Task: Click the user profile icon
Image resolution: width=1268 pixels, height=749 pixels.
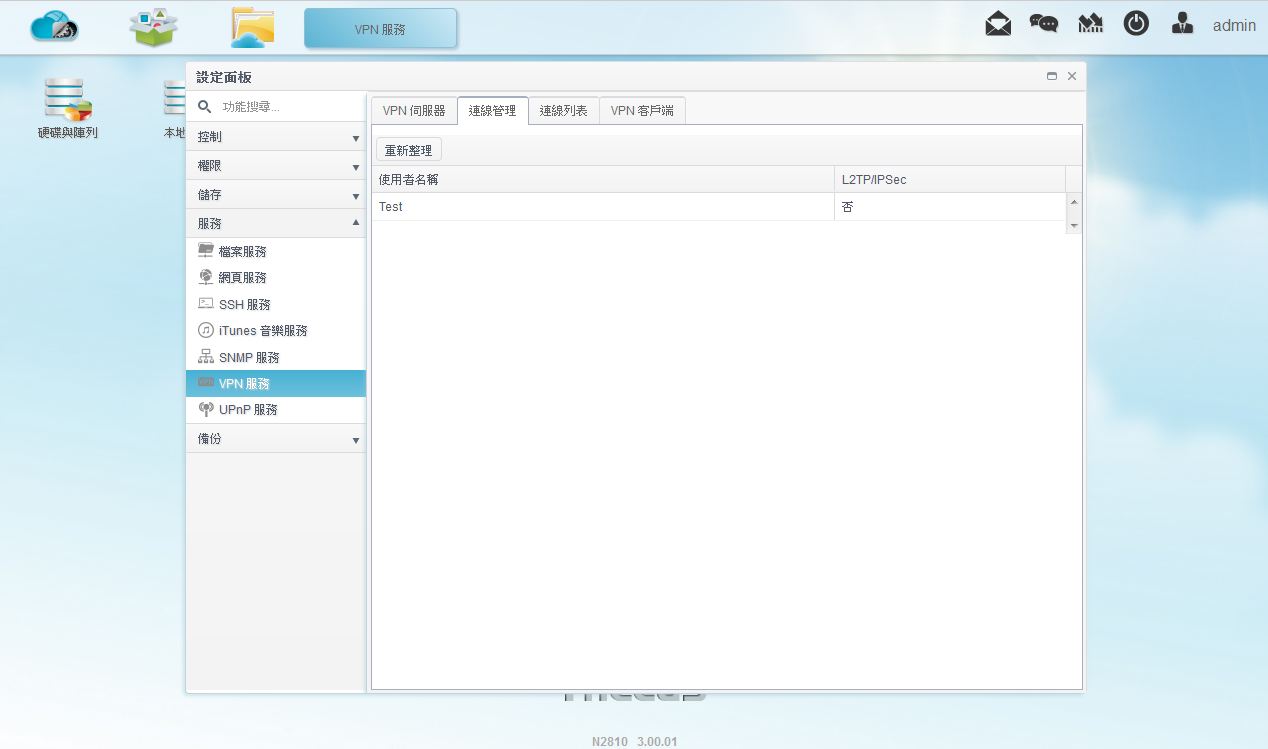Action: pos(1182,24)
